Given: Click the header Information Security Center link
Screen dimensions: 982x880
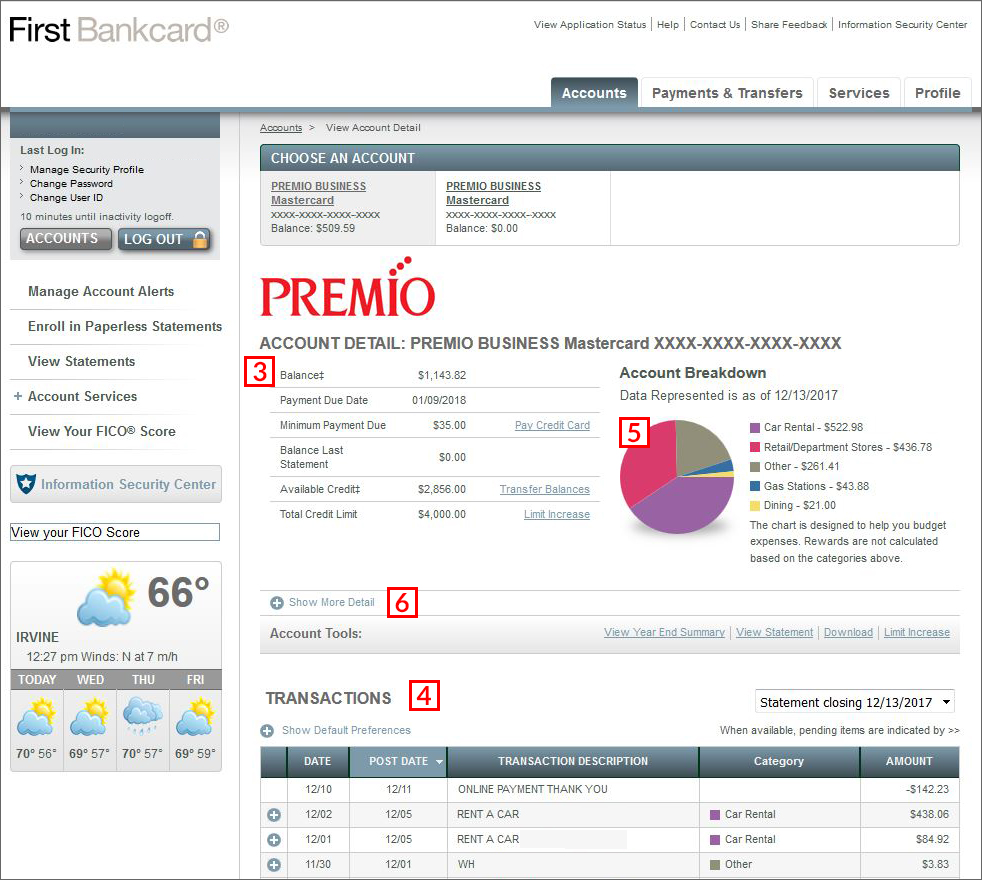Looking at the screenshot, I should [x=902, y=24].
